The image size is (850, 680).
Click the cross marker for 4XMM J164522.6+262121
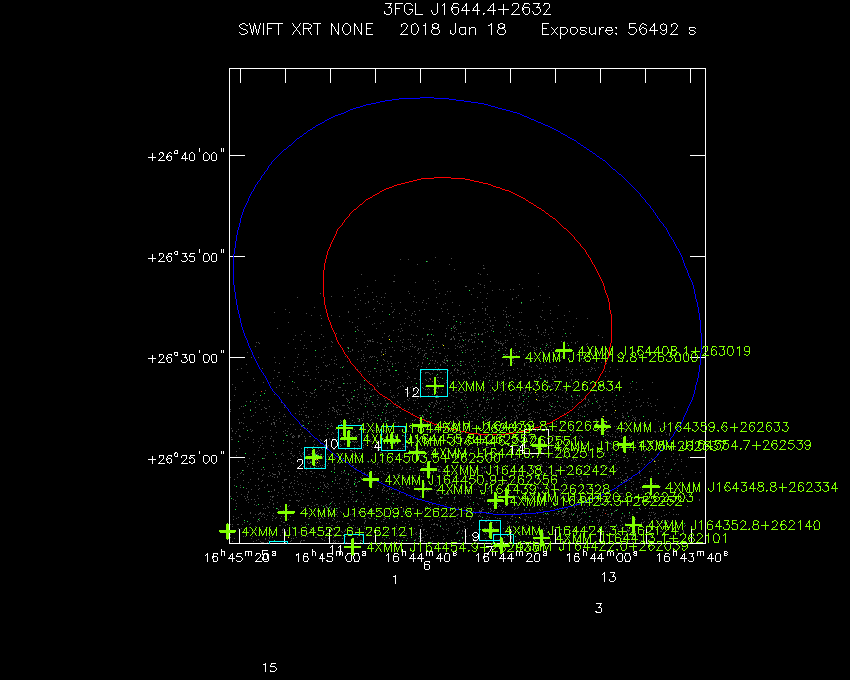(228, 531)
